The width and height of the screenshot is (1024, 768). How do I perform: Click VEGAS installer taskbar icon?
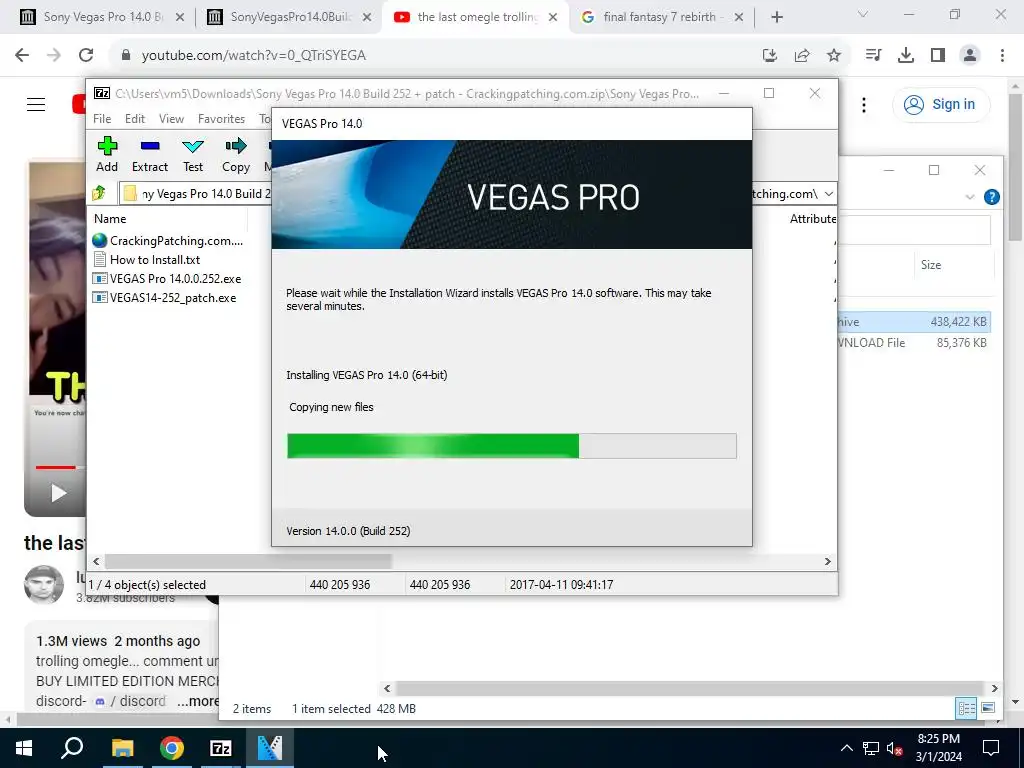pyautogui.click(x=270, y=748)
